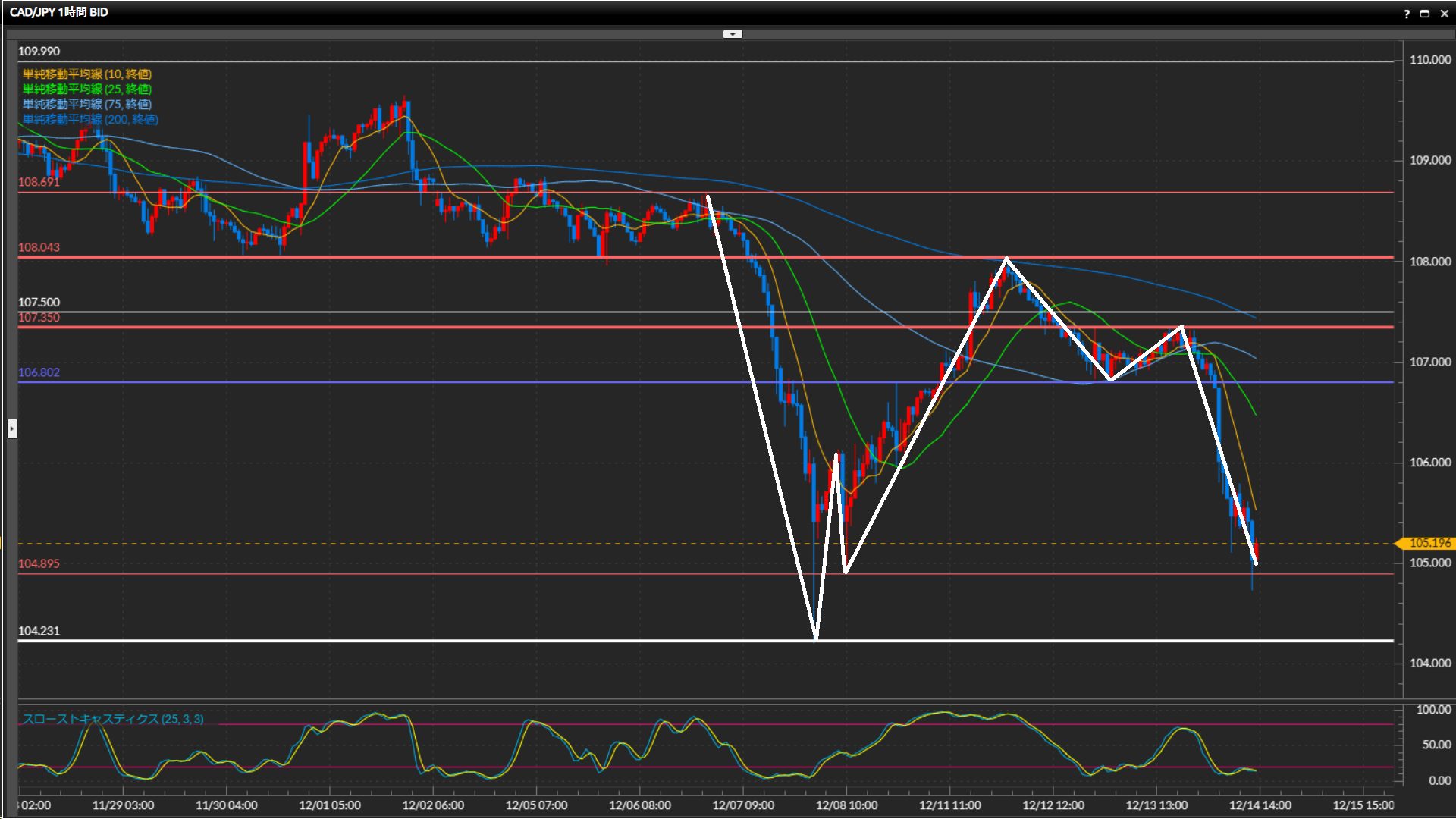This screenshot has height=819, width=1456.
Task: Select the 200-period moving average label
Action: pos(90,119)
